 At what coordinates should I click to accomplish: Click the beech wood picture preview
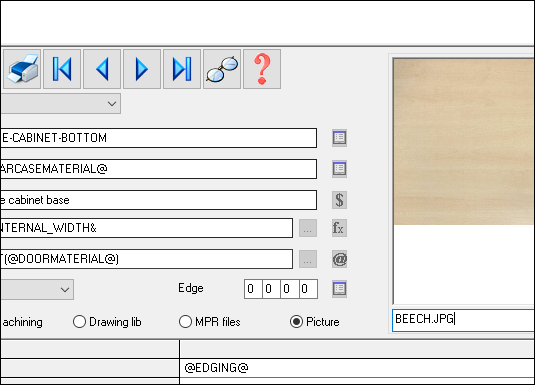pyautogui.click(x=464, y=142)
